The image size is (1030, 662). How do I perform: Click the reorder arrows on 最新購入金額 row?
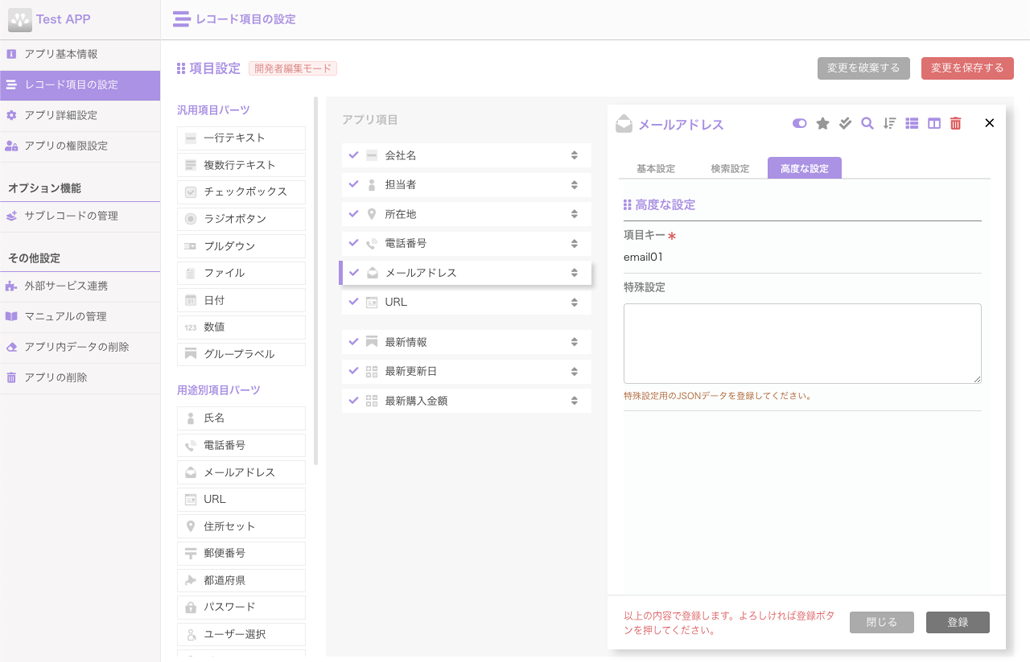click(x=574, y=400)
